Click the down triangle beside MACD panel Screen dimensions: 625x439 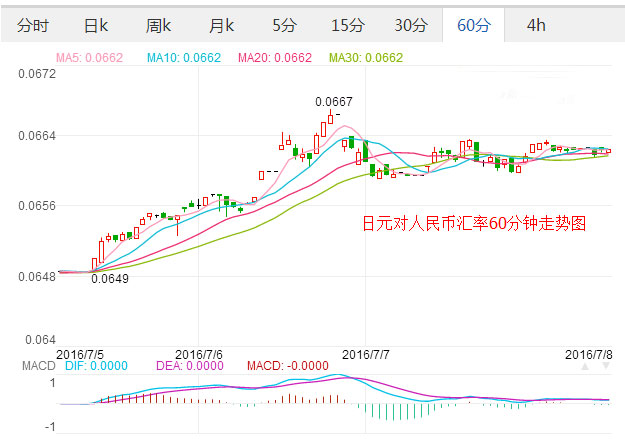pyautogui.click(x=606, y=366)
